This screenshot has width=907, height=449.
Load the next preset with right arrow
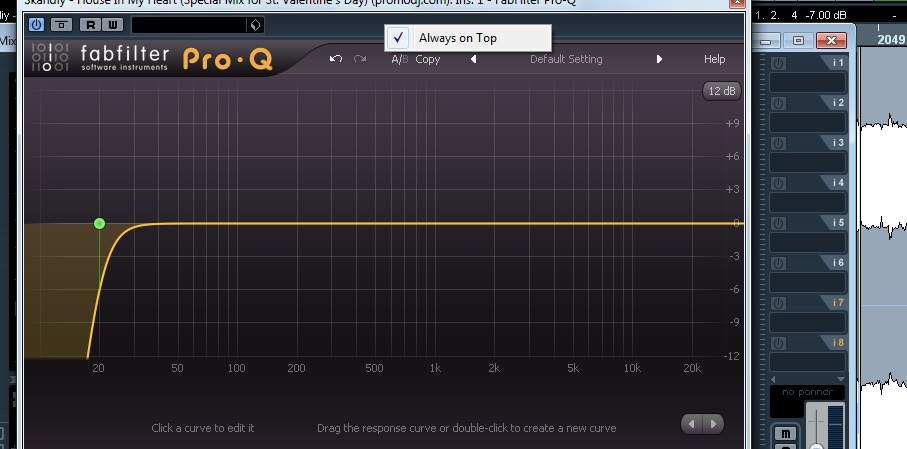(x=659, y=59)
